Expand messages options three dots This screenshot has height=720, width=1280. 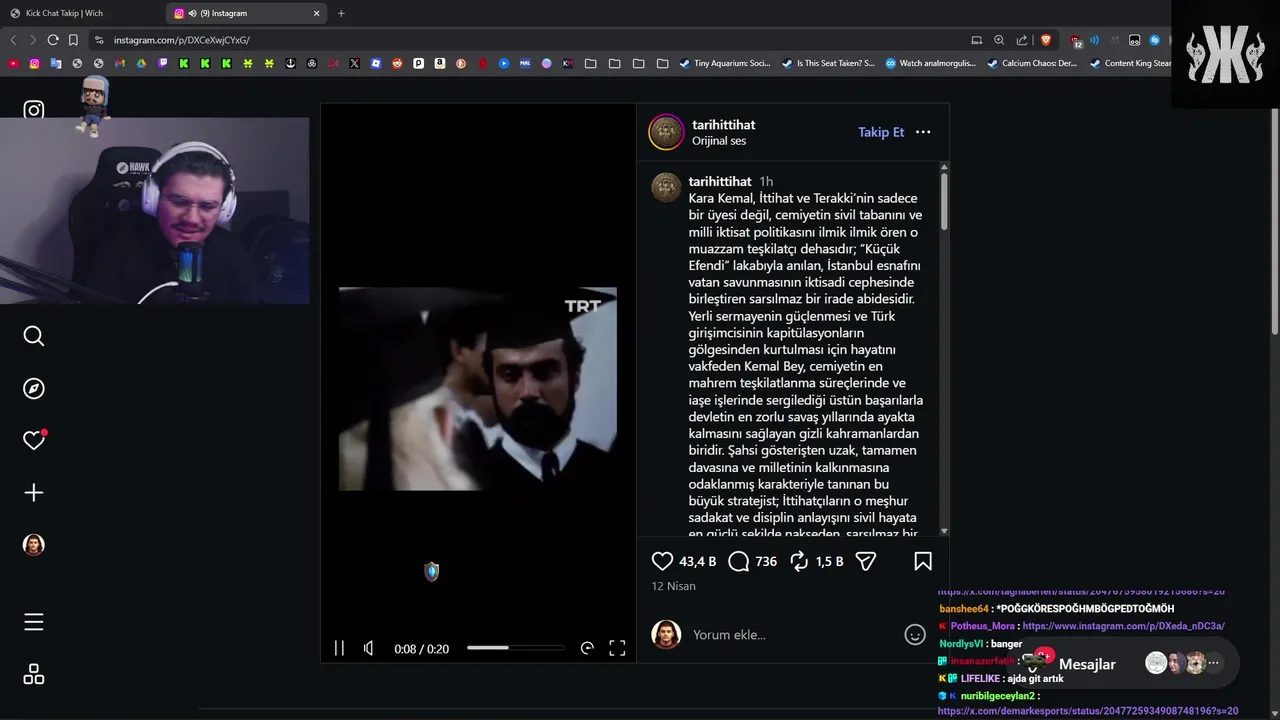click(x=1213, y=663)
